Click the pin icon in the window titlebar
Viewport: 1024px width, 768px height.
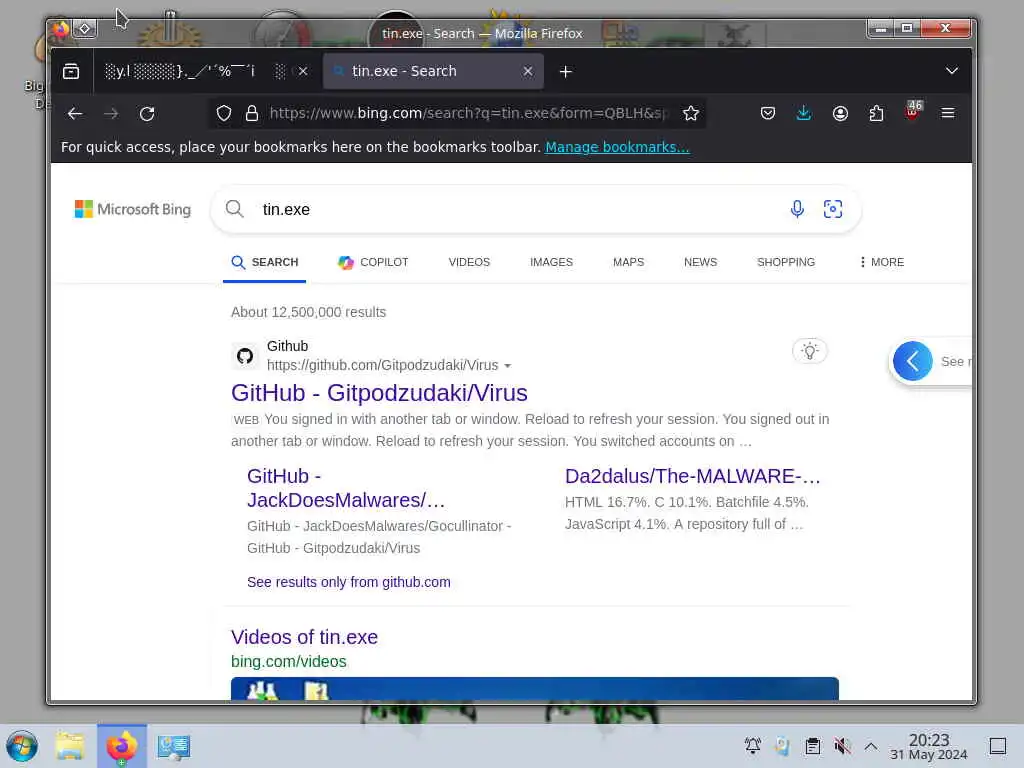(85, 29)
